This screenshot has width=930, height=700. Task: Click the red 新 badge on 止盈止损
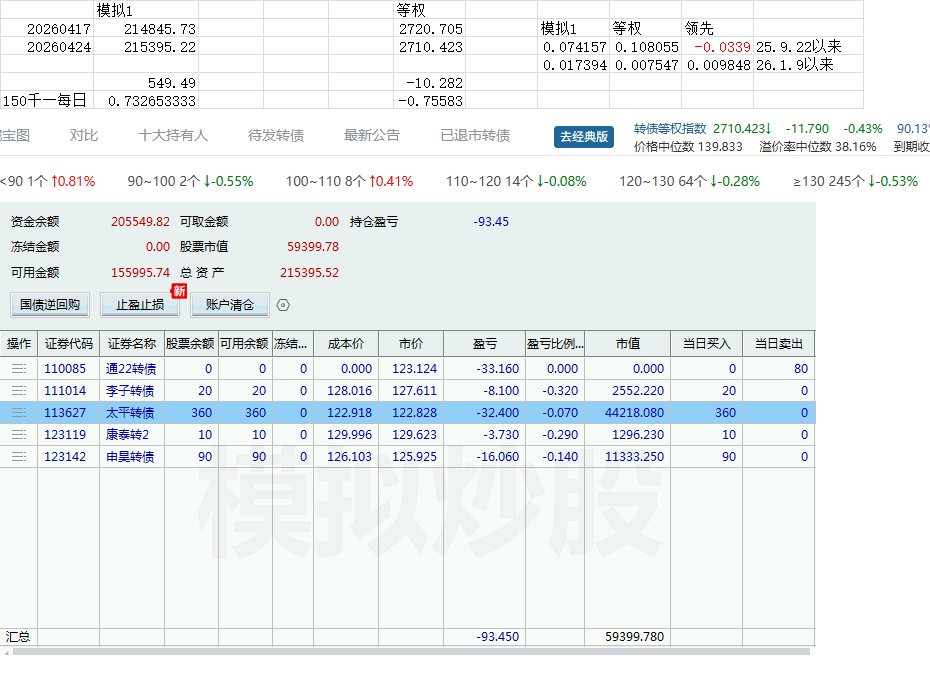click(179, 291)
